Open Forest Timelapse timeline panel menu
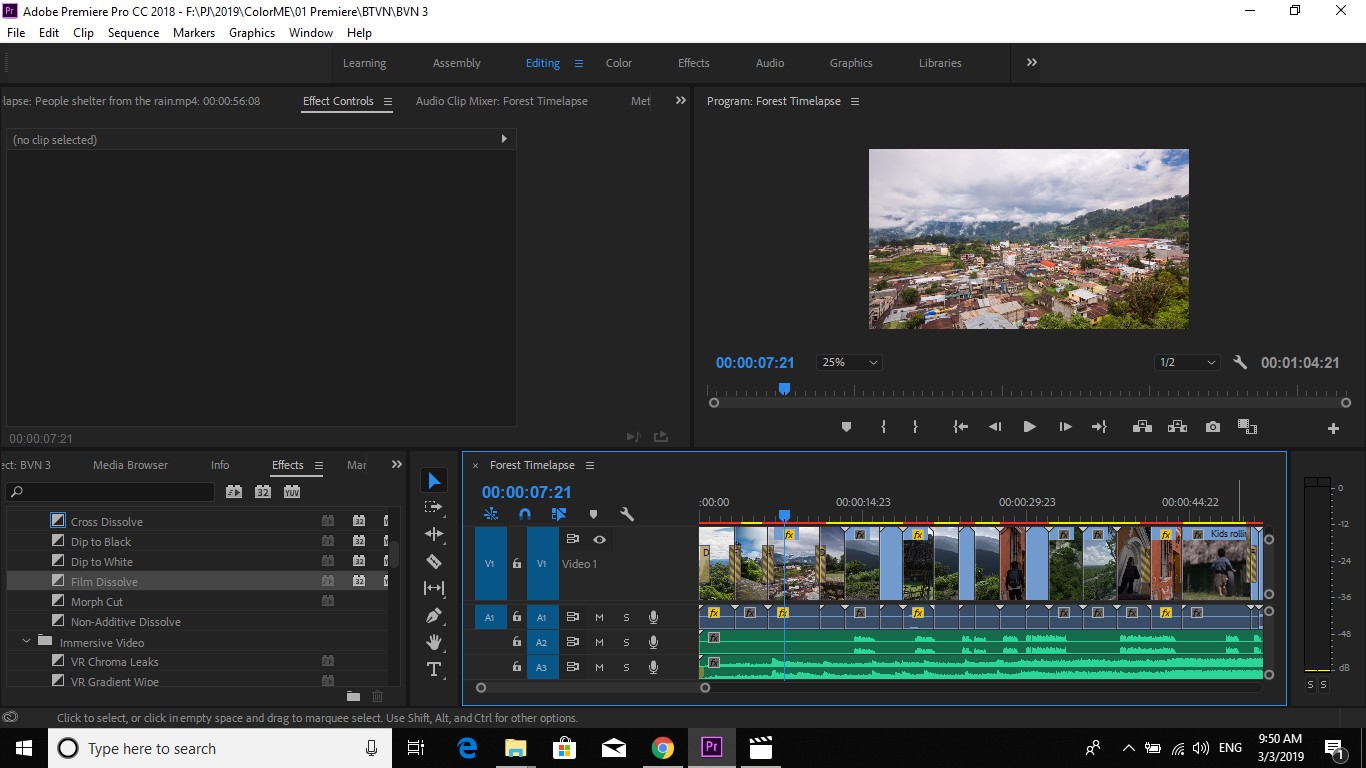1366x768 pixels. click(590, 465)
